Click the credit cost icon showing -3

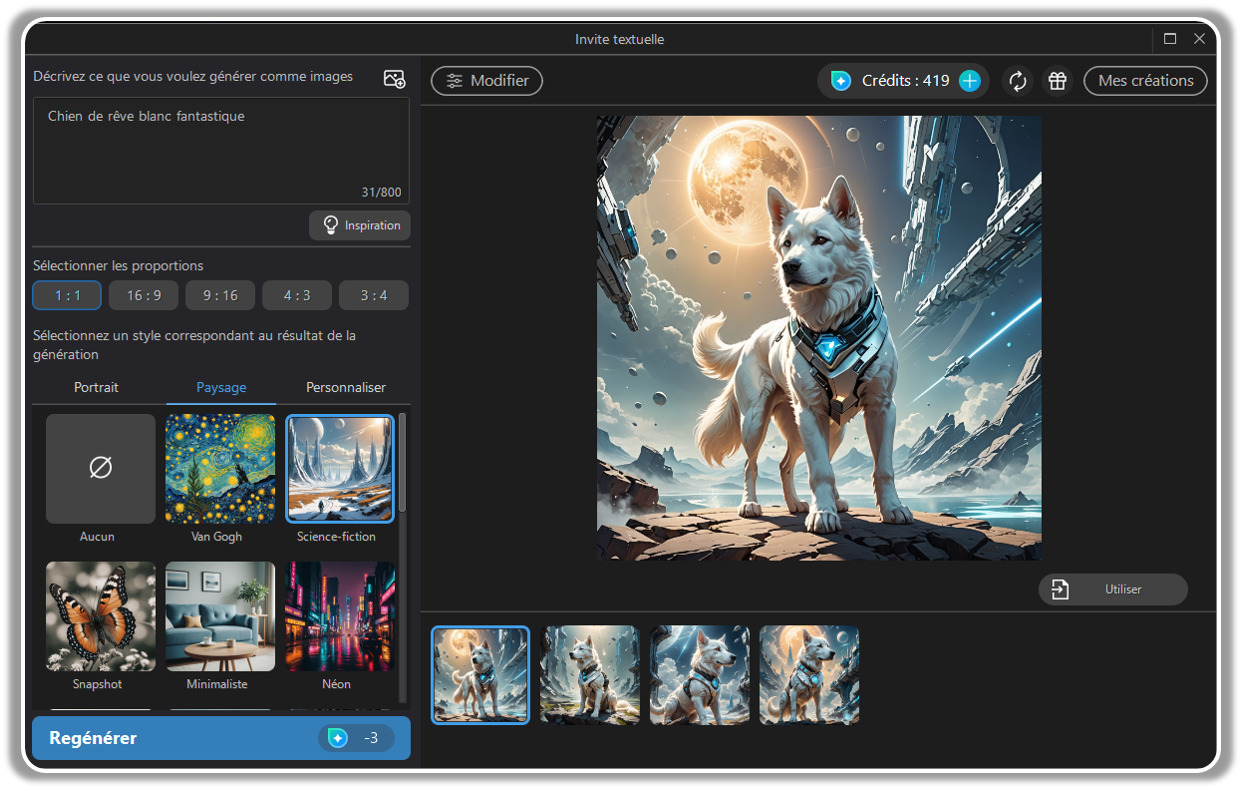click(x=338, y=738)
